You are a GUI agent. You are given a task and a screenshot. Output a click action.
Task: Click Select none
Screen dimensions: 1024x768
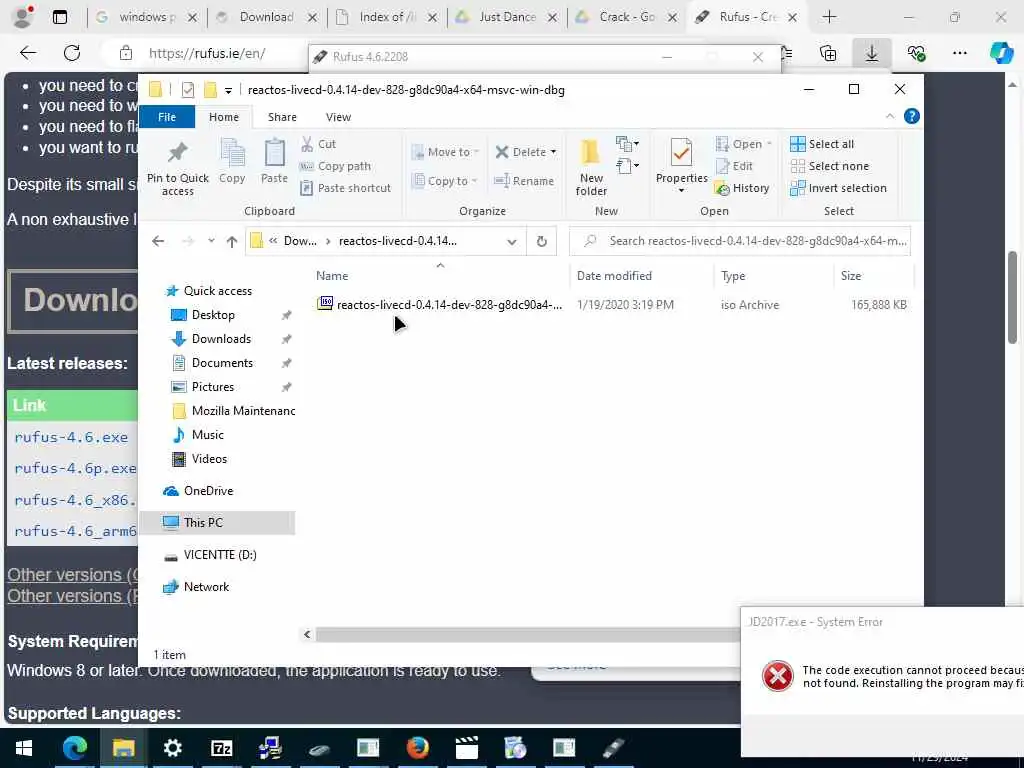(829, 166)
